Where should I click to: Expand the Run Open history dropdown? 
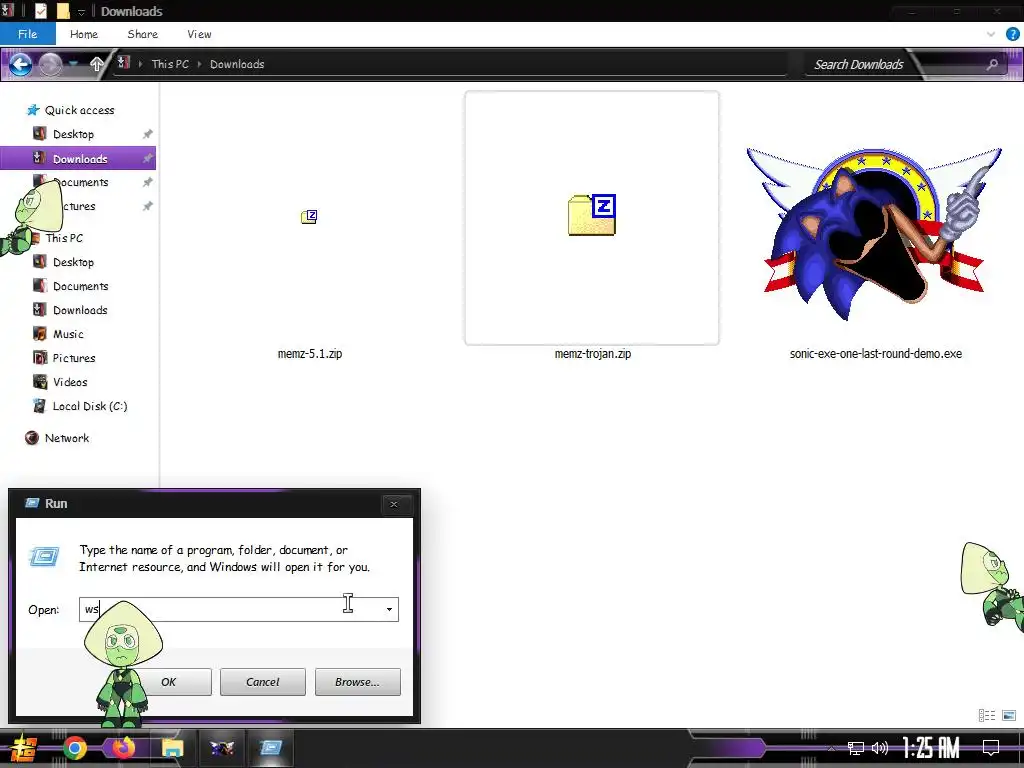389,609
